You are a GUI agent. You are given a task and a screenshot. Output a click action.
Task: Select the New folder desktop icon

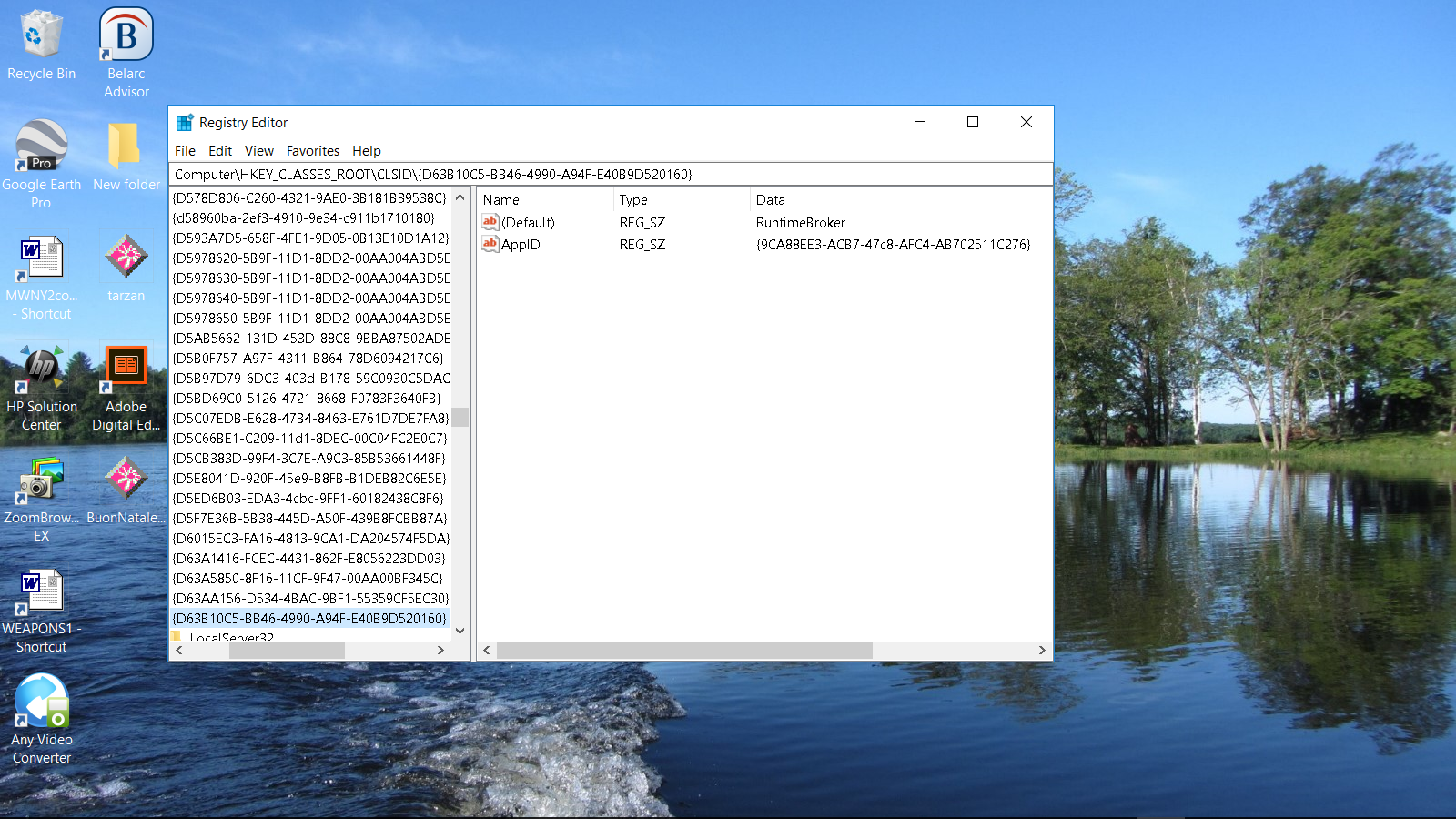coord(126,157)
